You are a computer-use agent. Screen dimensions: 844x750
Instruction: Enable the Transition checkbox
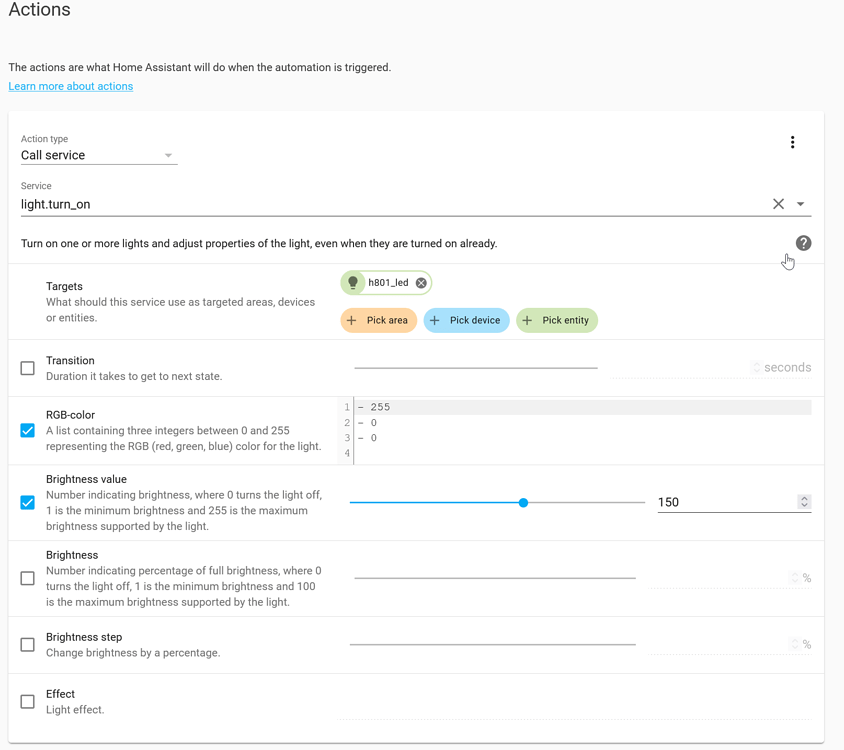coord(27,368)
